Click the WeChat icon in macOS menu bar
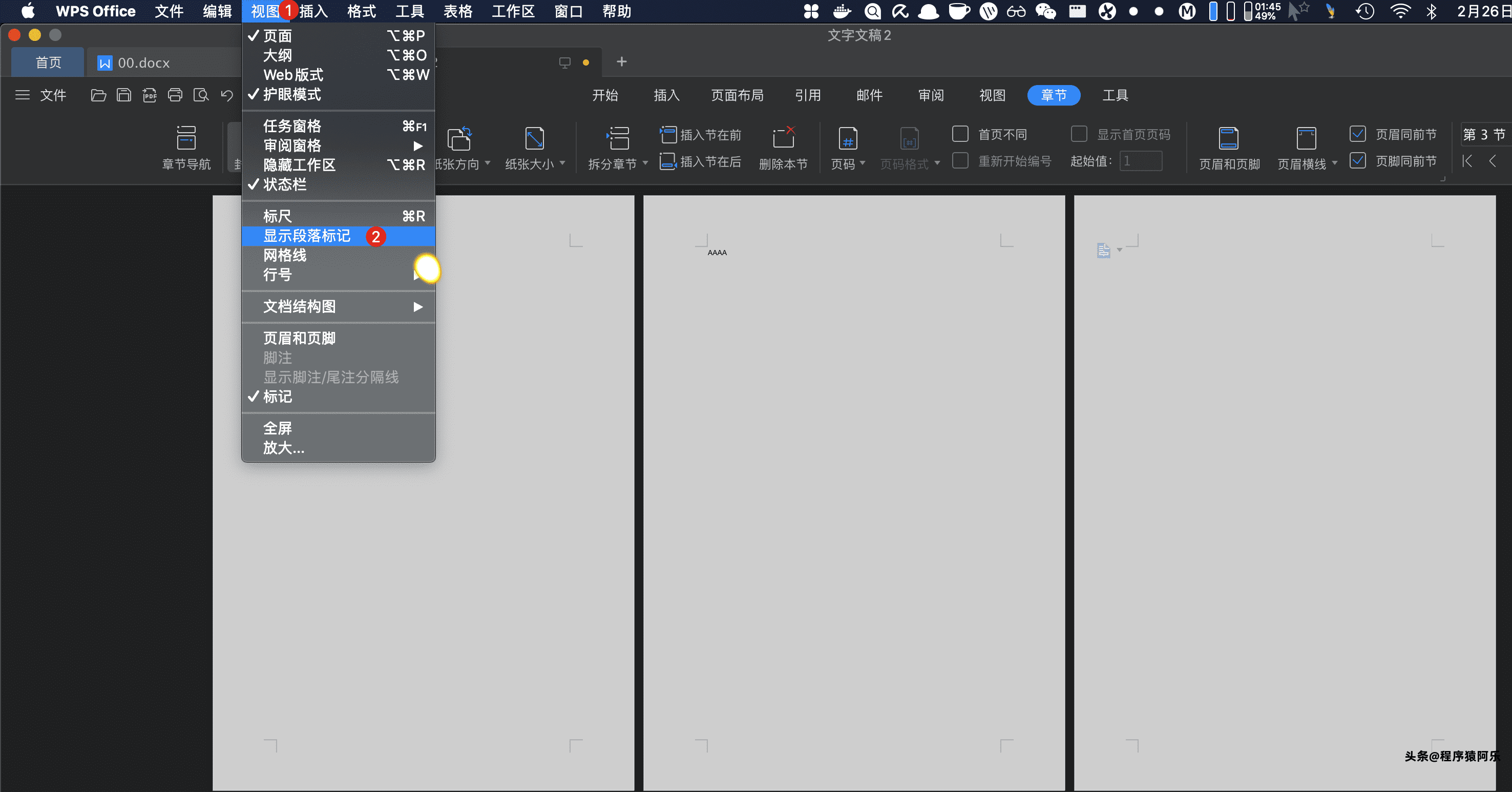The width and height of the screenshot is (1512, 792). point(1046,11)
